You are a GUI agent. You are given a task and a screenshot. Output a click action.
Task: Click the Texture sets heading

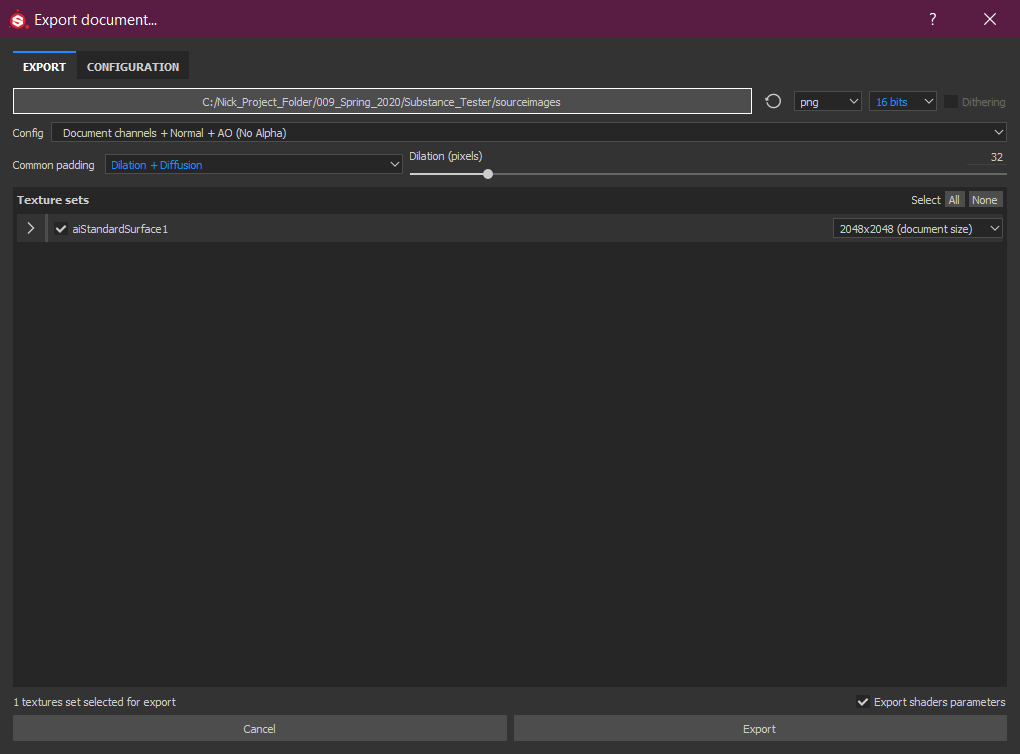point(53,200)
